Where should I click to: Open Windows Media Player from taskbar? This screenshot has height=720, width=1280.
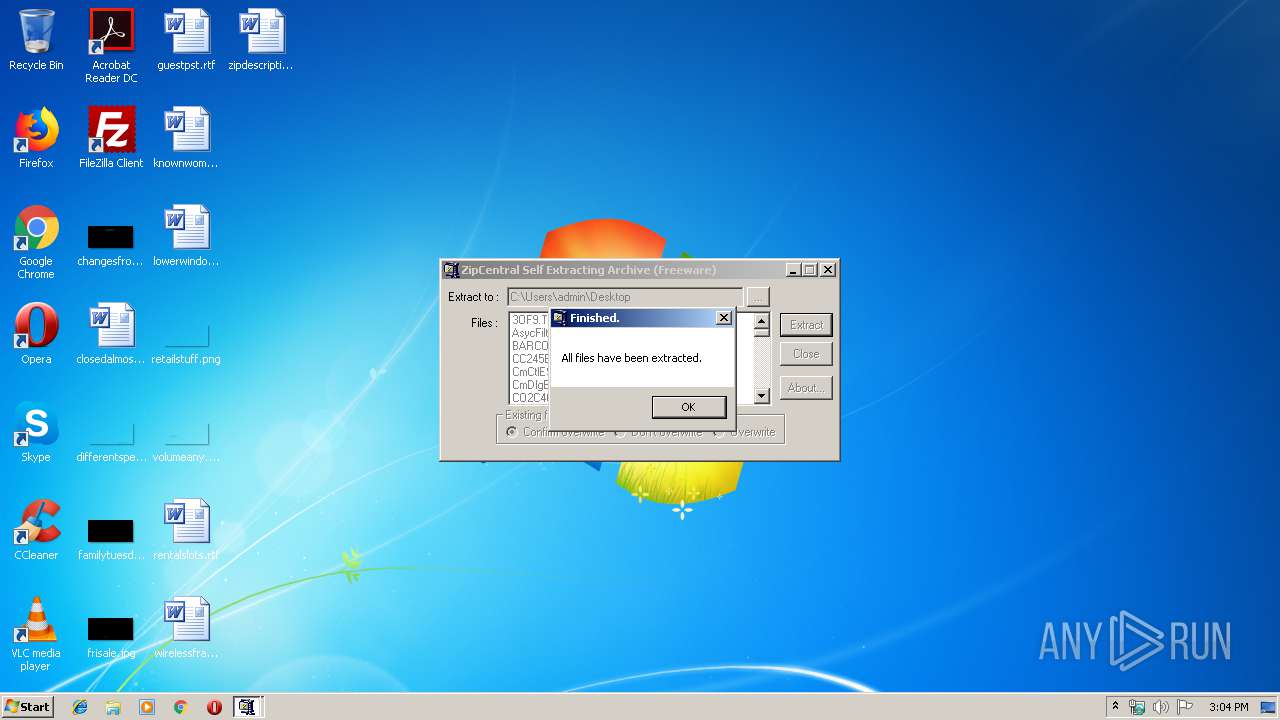pyautogui.click(x=147, y=707)
